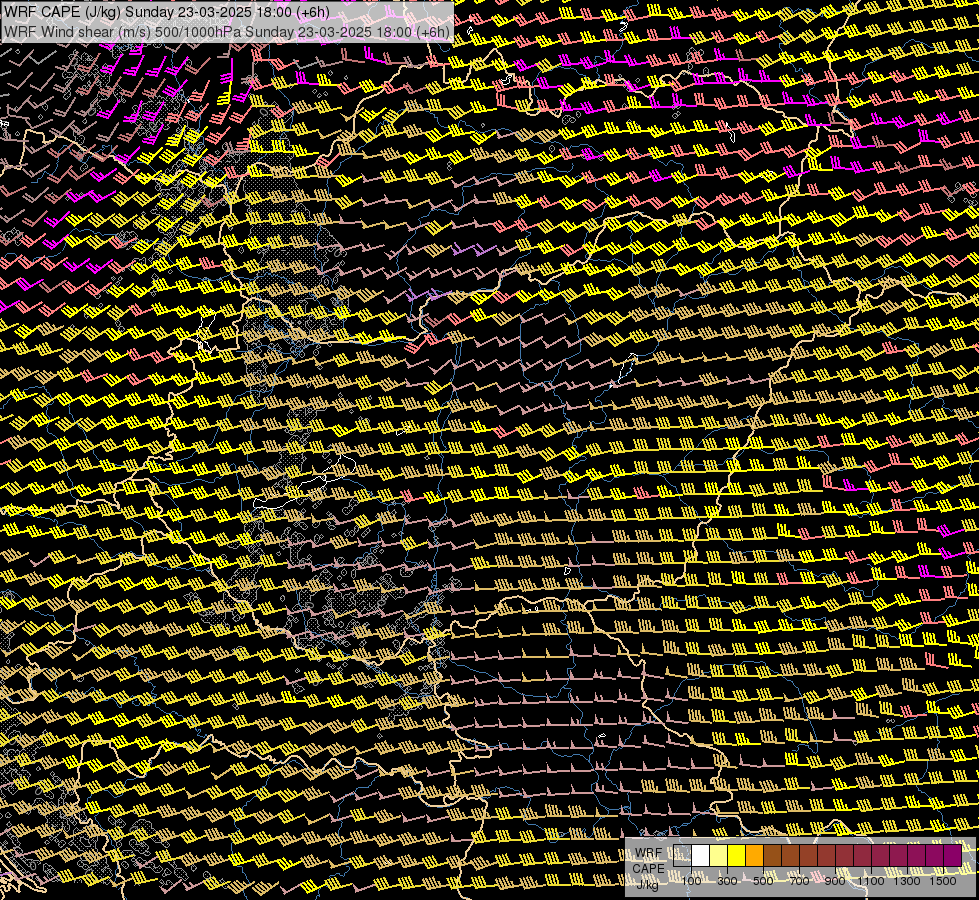Click the 300 legend value label

coord(727,881)
